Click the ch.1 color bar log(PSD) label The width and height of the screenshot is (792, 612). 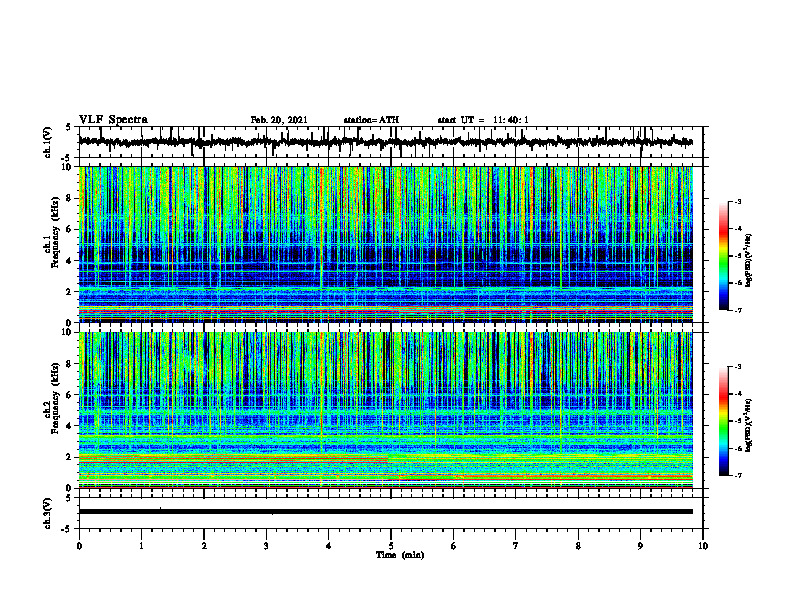coord(749,260)
